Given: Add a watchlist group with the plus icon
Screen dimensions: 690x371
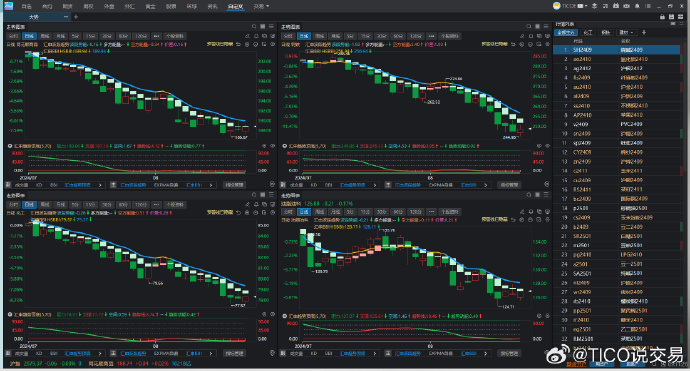Looking at the screenshot, I should click(644, 33).
